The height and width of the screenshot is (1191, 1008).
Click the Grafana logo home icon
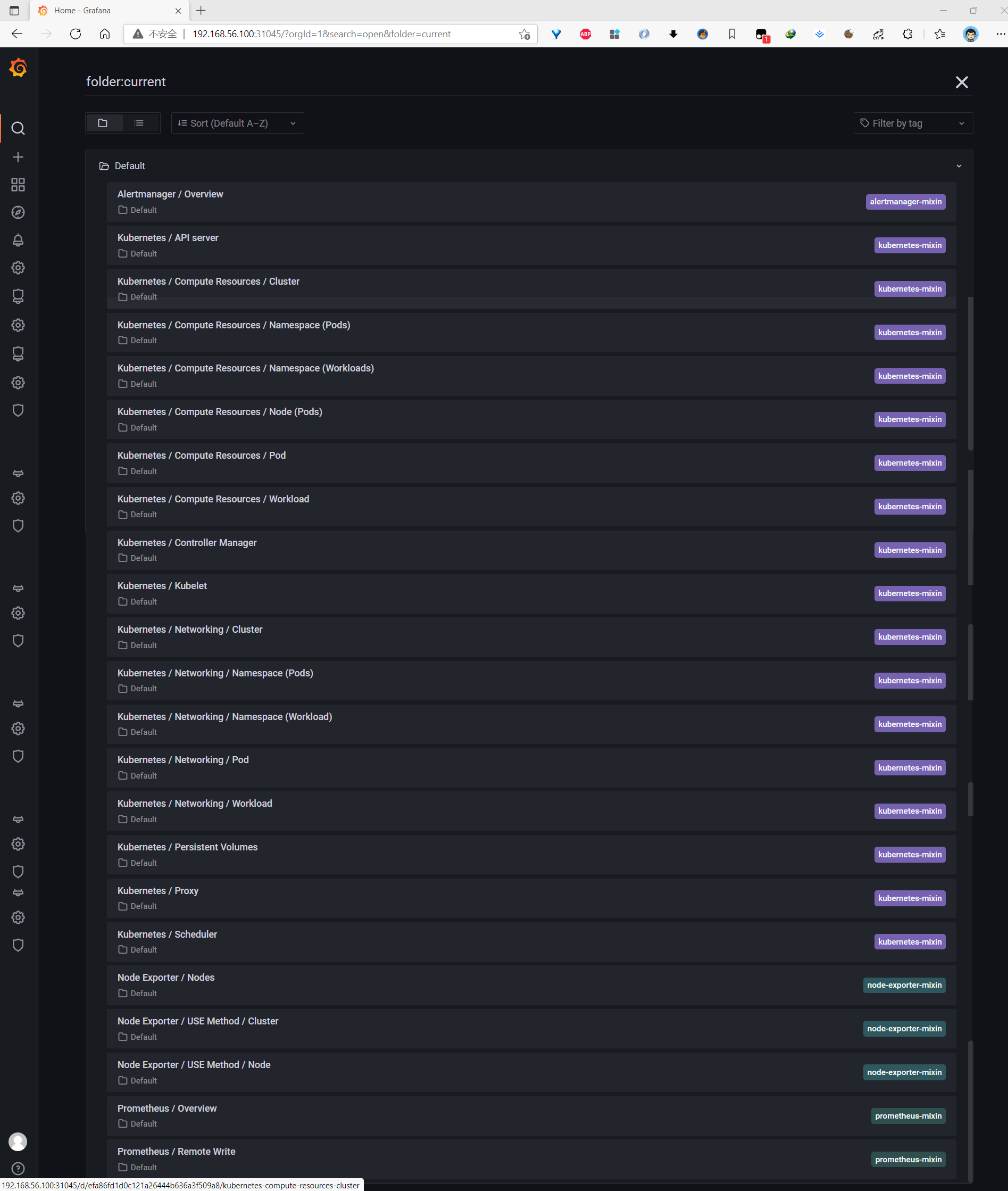(18, 68)
